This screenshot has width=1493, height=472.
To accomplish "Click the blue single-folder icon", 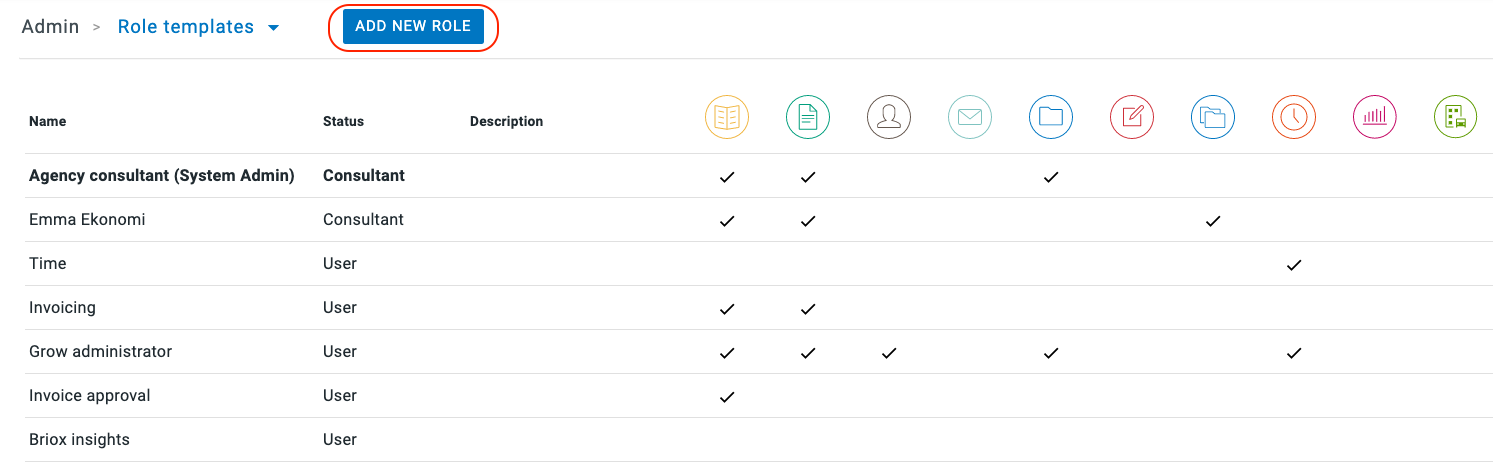I will pyautogui.click(x=1051, y=117).
